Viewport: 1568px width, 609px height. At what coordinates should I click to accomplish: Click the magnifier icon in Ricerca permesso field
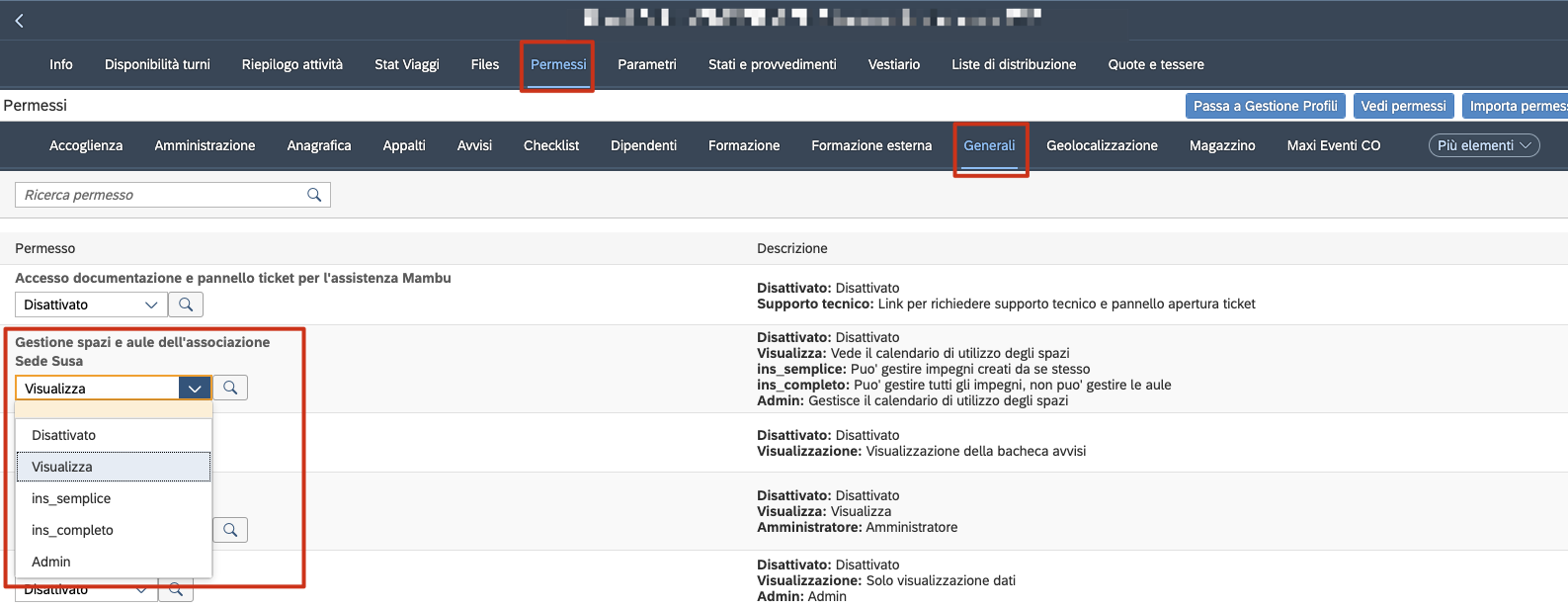click(x=314, y=195)
